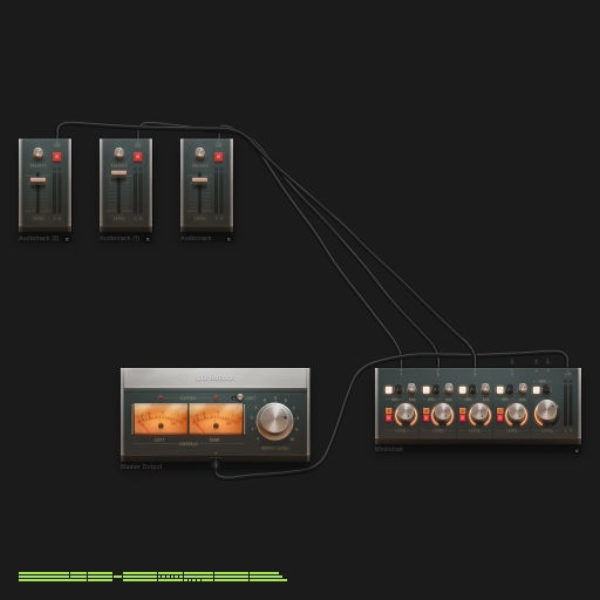Solo the first Minimixer channel with the orange button
The width and height of the screenshot is (600, 600).
click(x=389, y=411)
